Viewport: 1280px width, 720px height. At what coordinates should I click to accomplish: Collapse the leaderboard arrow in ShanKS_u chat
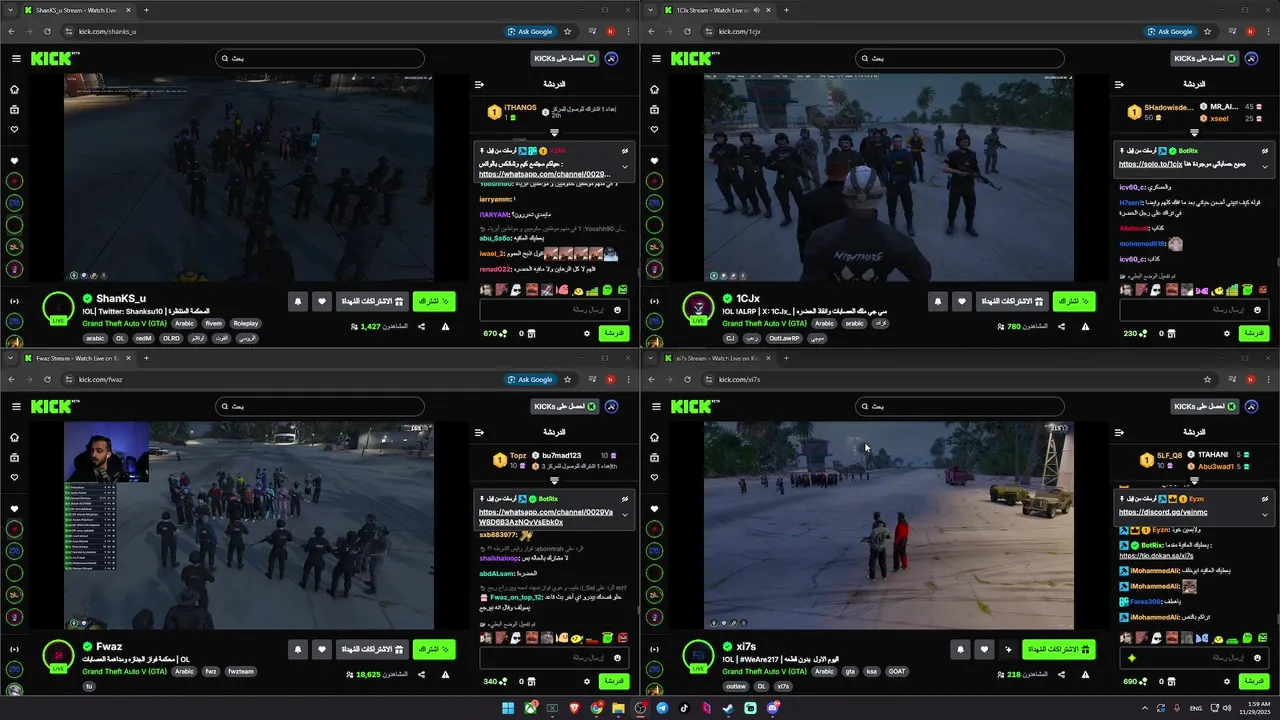(x=554, y=132)
